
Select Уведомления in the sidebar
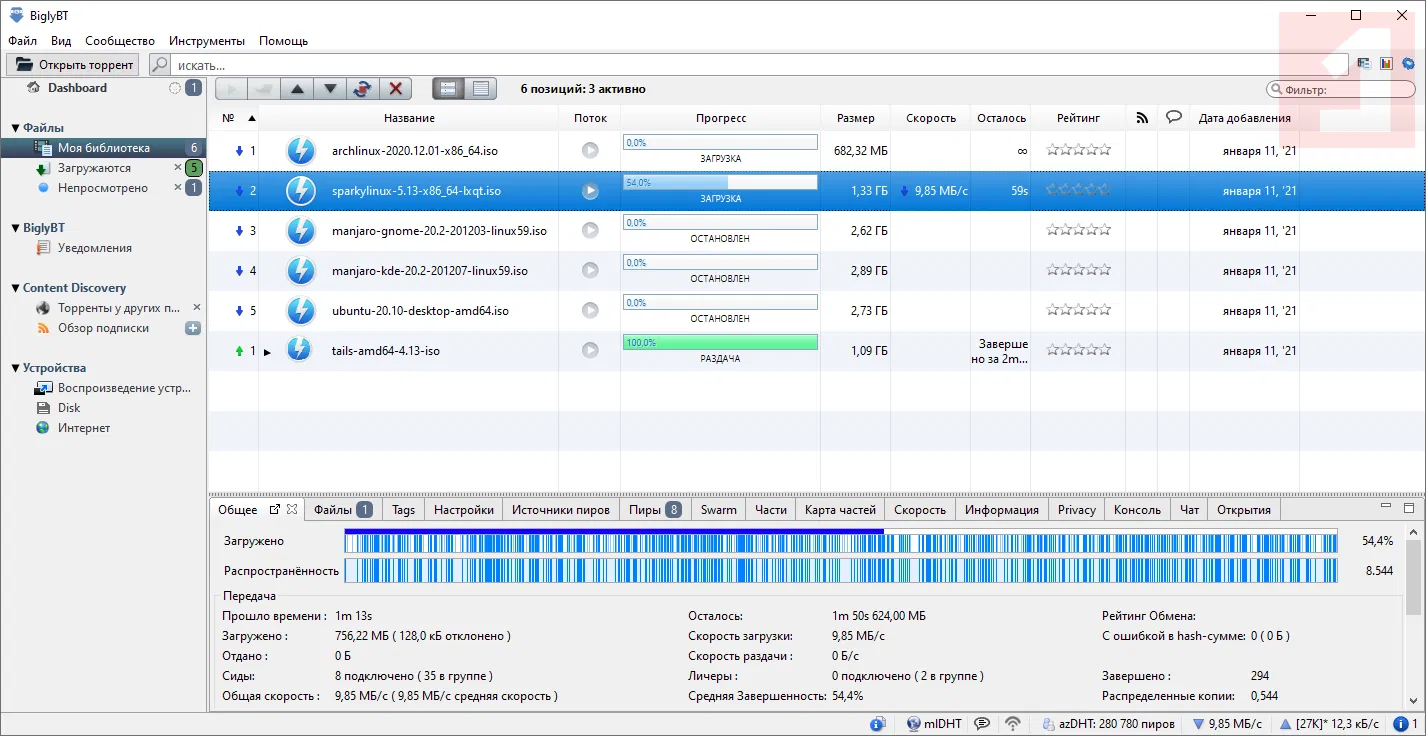pos(94,248)
